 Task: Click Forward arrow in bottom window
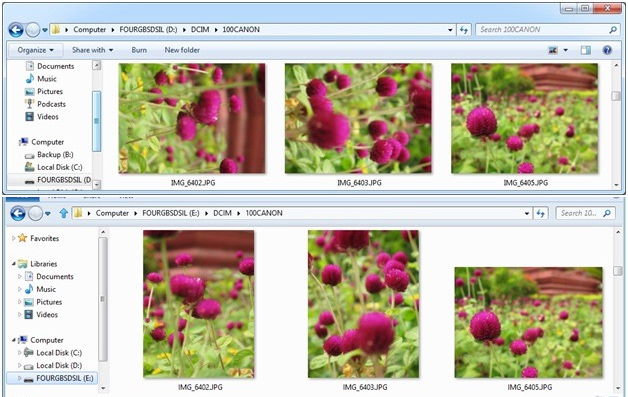coord(35,213)
